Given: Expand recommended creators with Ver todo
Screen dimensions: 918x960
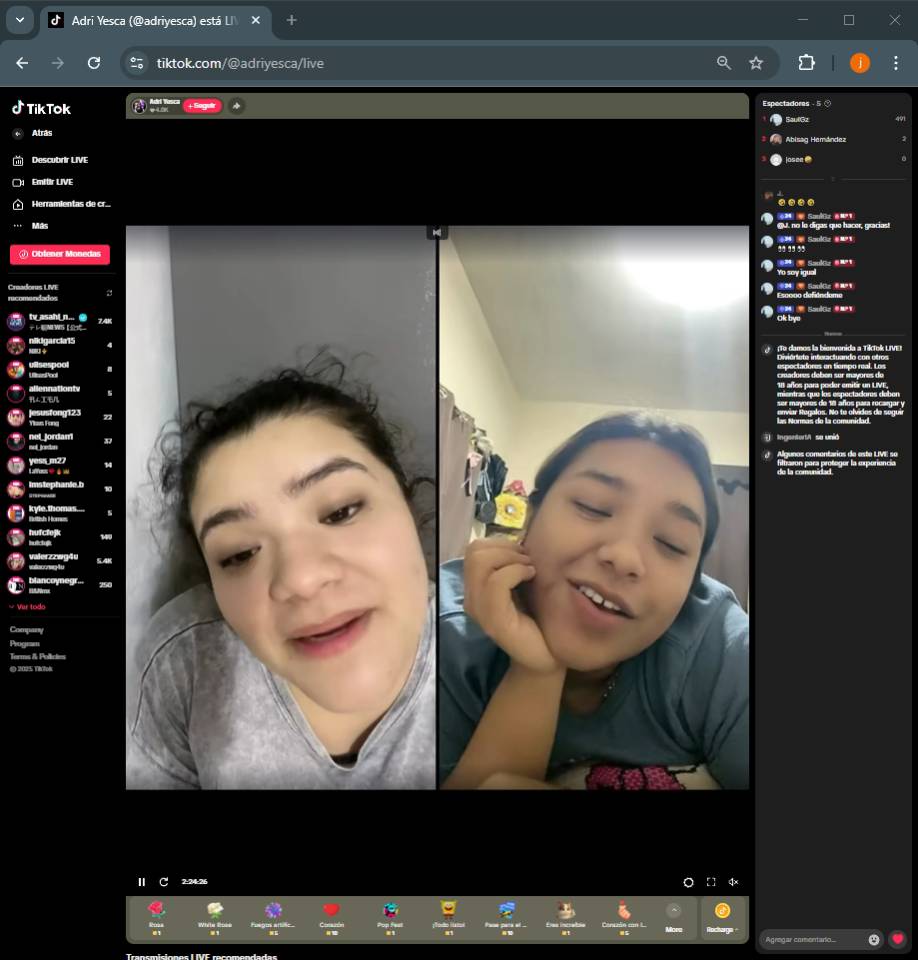Looking at the screenshot, I should tap(28, 607).
